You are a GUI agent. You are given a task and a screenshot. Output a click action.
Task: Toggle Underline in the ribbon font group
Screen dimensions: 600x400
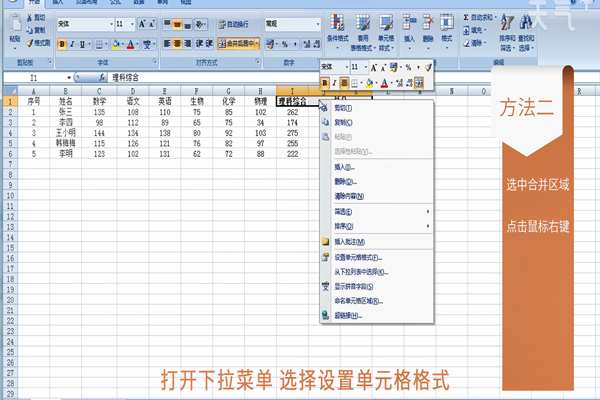82,44
